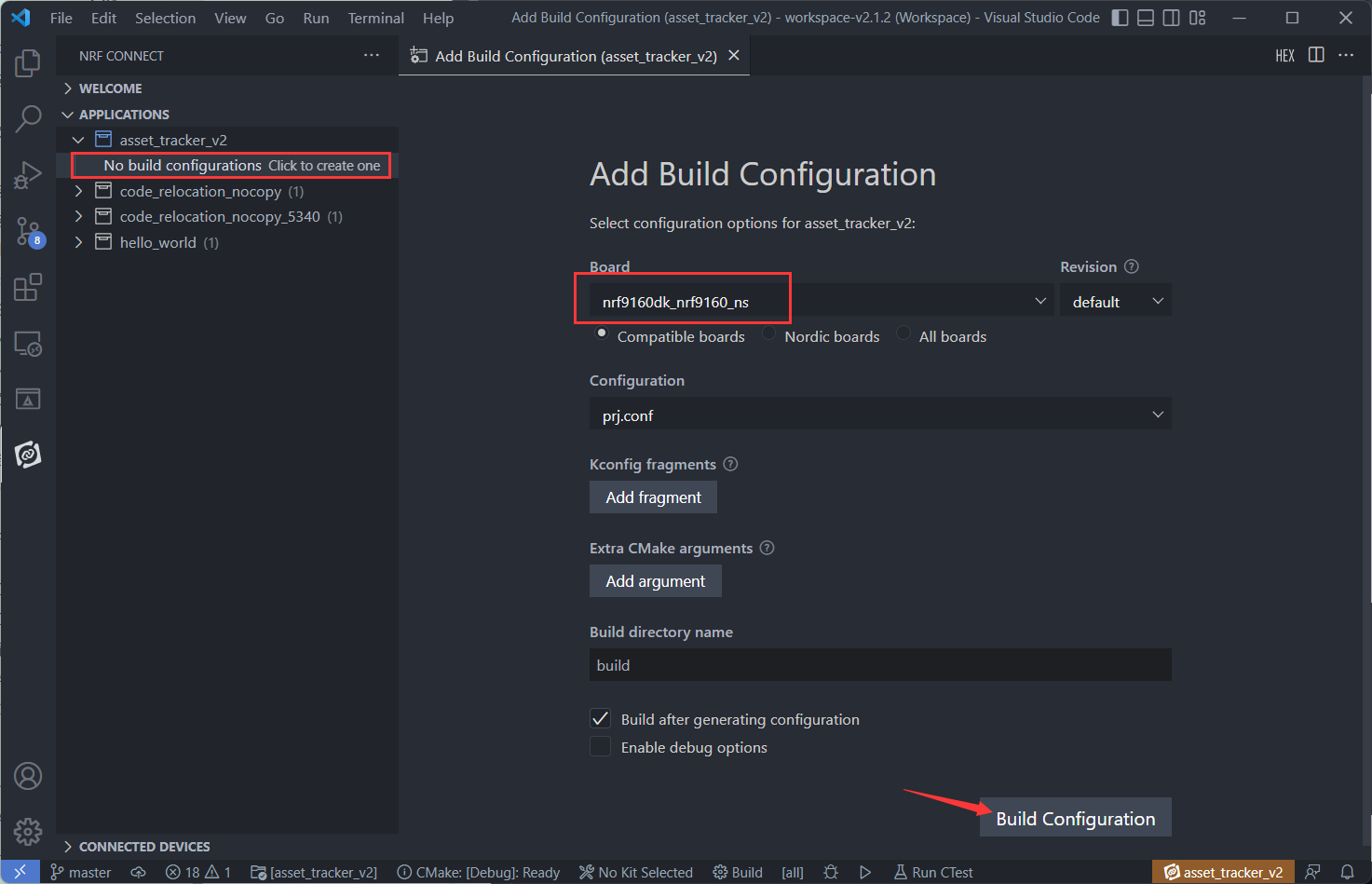Toggle Primary Side Bar layout icon

1121,18
